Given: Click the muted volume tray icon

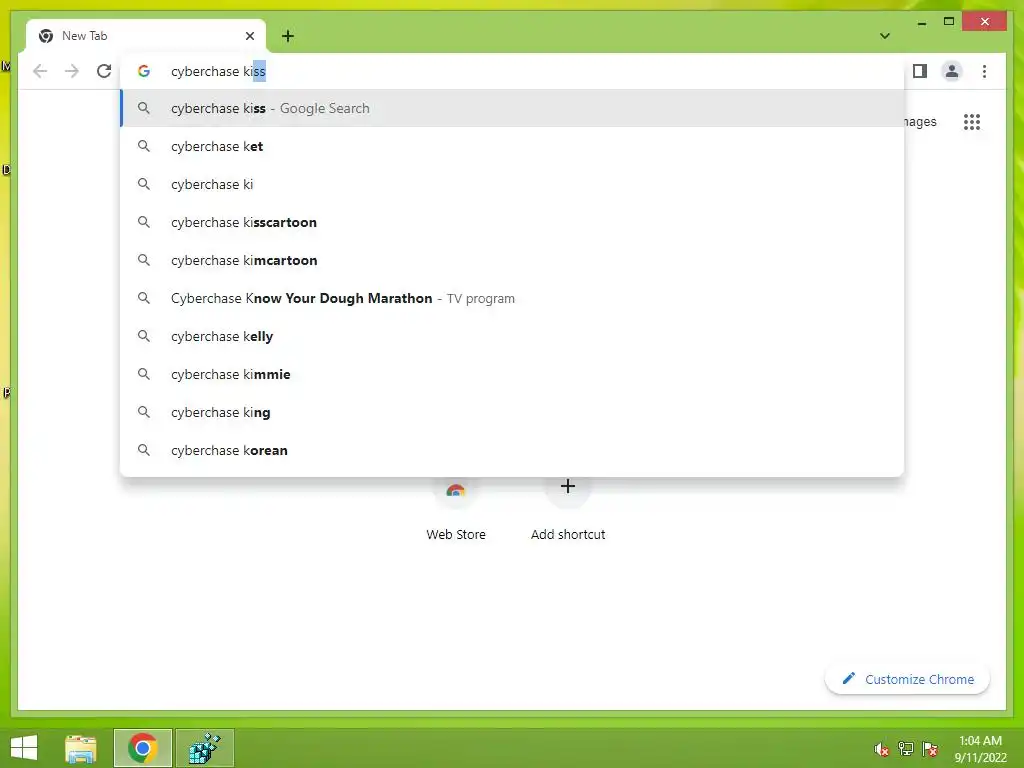Looking at the screenshot, I should pos(881,749).
